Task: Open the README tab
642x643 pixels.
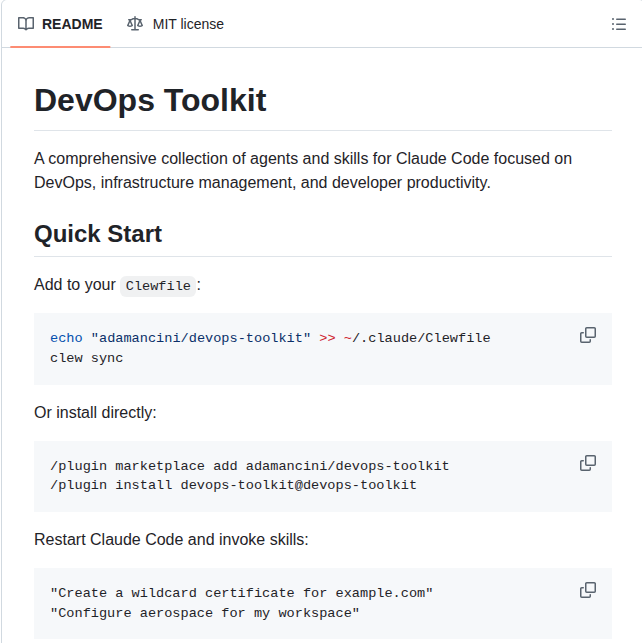Action: click(60, 24)
